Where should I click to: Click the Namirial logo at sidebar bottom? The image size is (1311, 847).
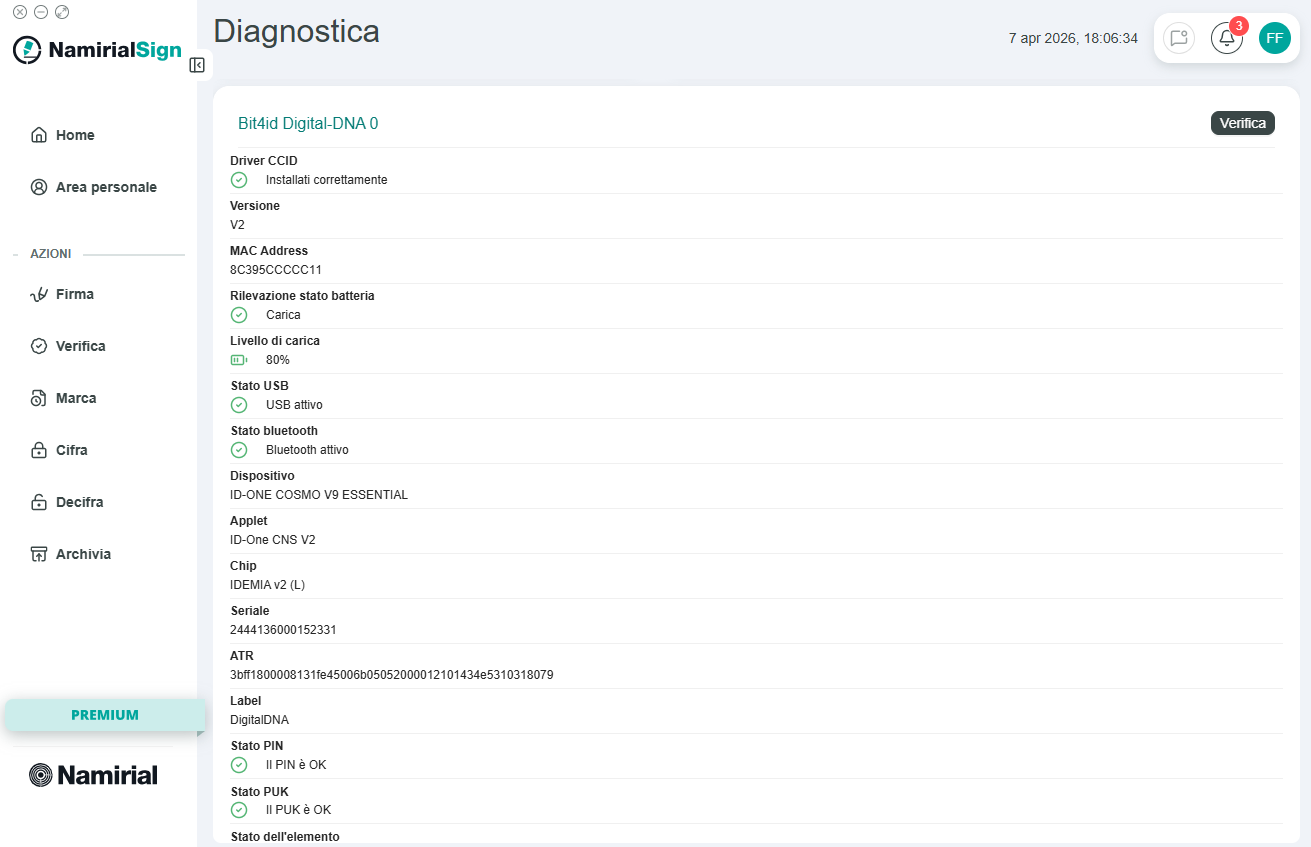pyautogui.click(x=94, y=775)
